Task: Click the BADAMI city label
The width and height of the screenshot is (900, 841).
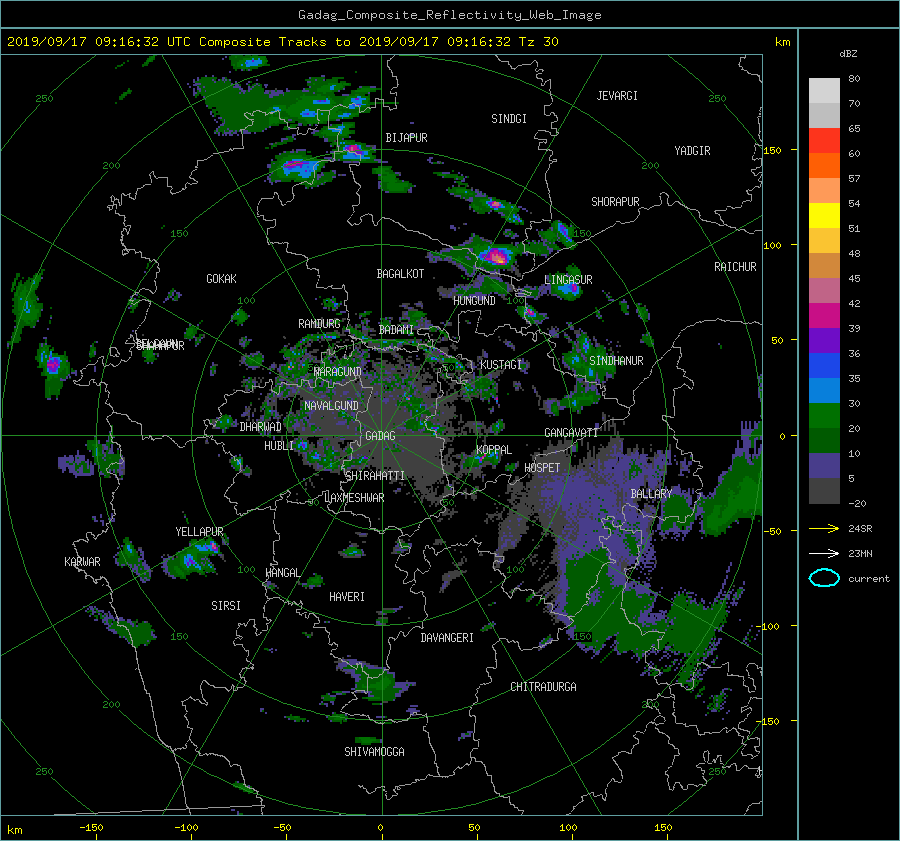Action: point(396,330)
